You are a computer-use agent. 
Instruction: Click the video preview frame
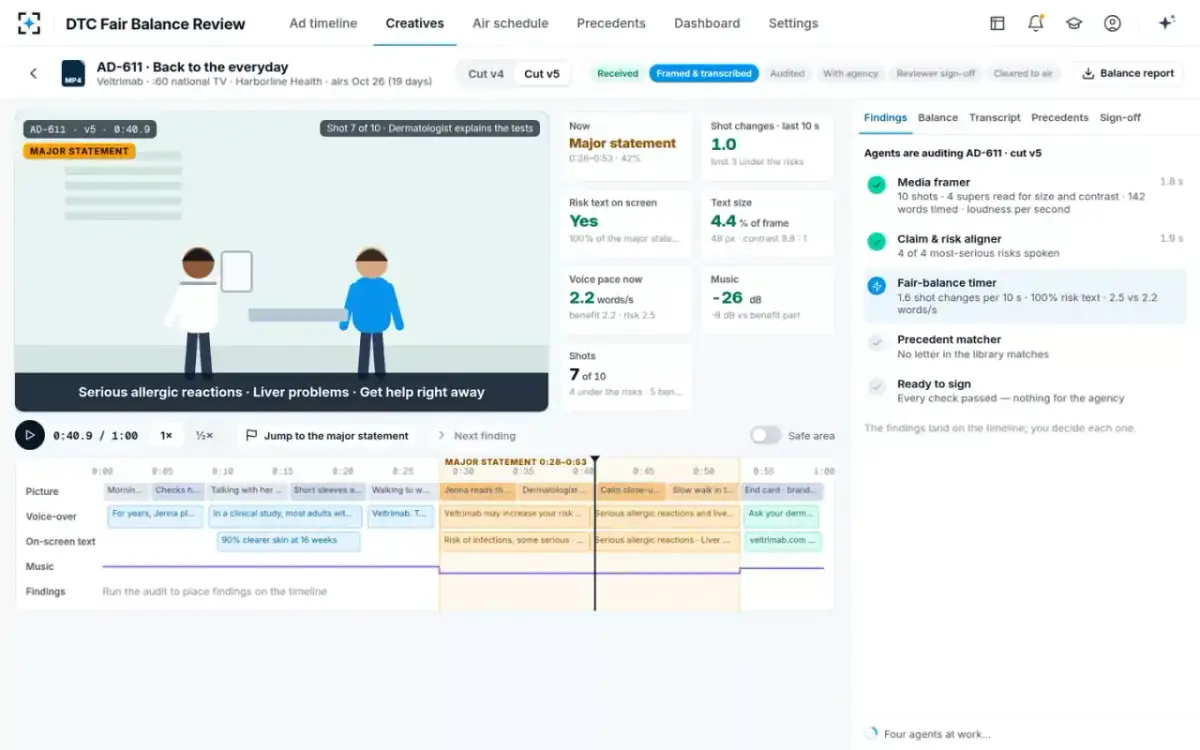(x=282, y=261)
